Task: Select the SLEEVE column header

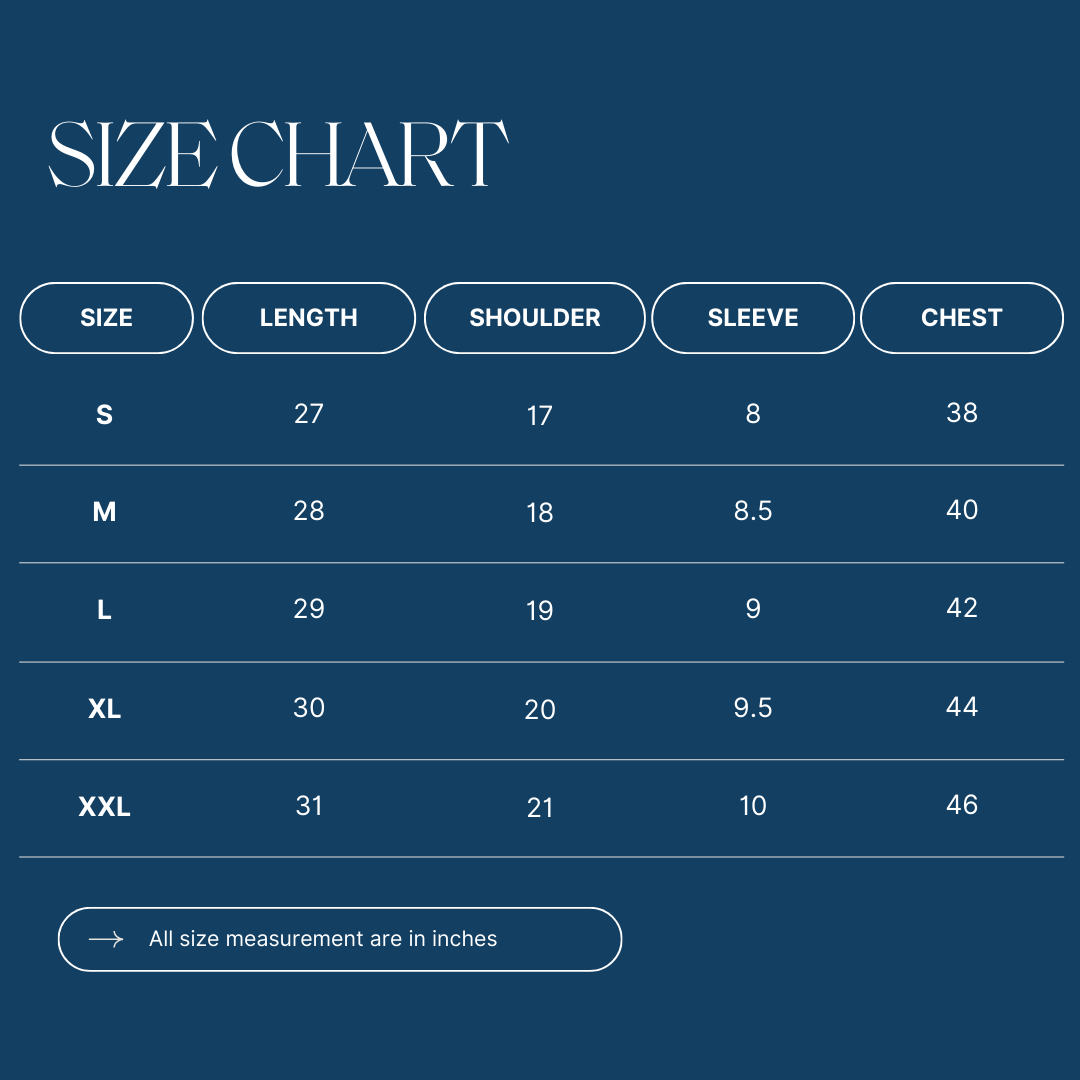Action: click(753, 318)
